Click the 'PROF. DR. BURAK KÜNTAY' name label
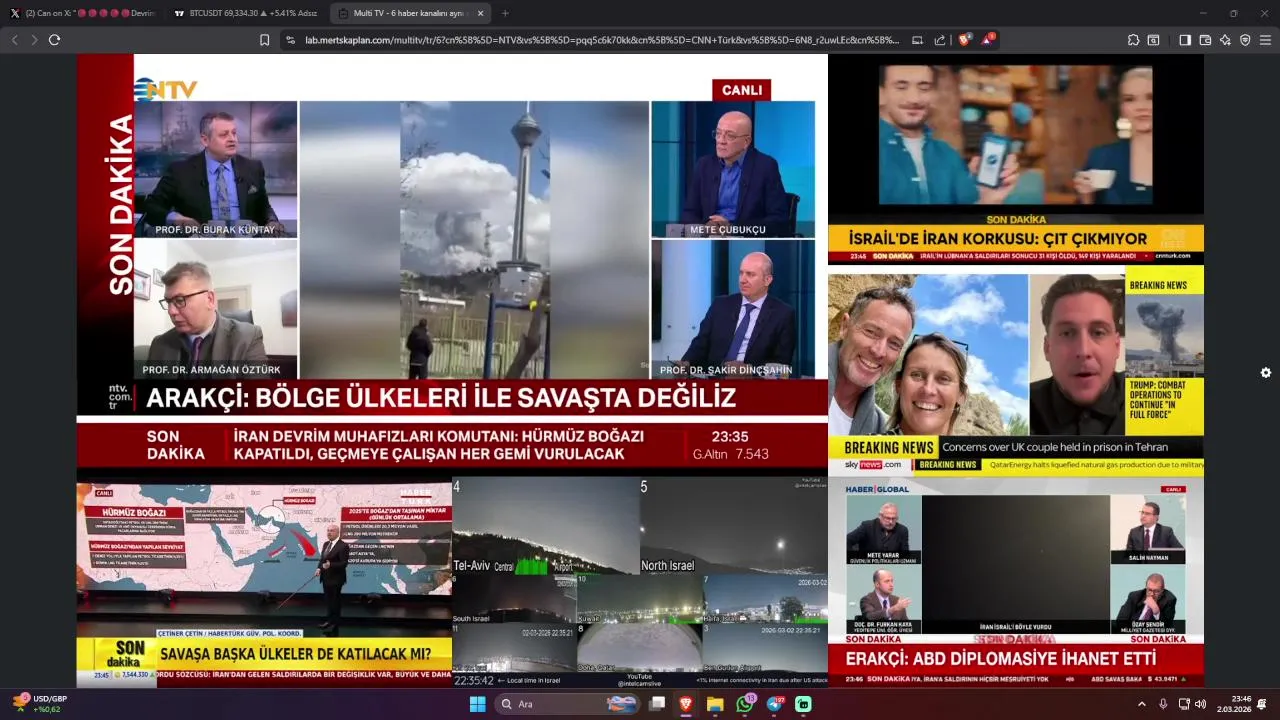1280x720 pixels. [214, 230]
